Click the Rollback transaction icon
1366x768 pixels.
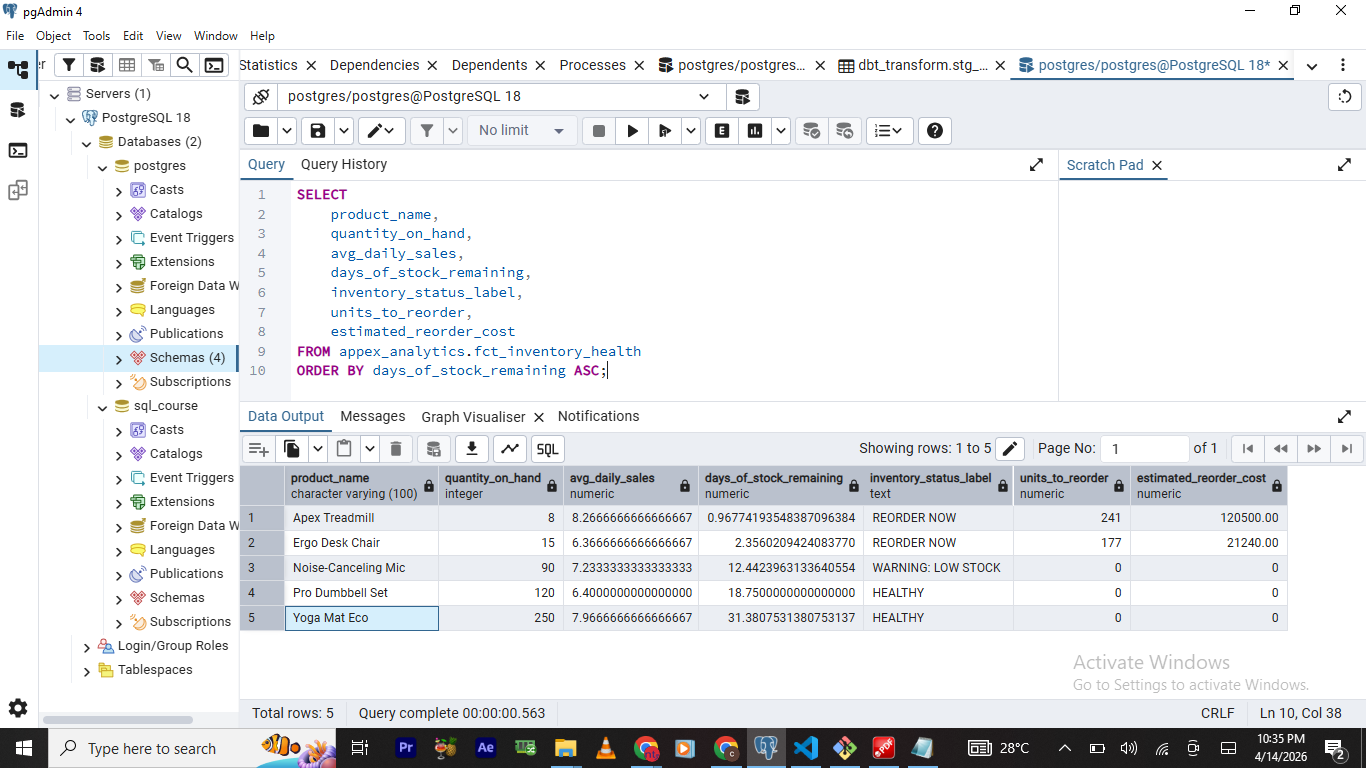click(x=845, y=131)
